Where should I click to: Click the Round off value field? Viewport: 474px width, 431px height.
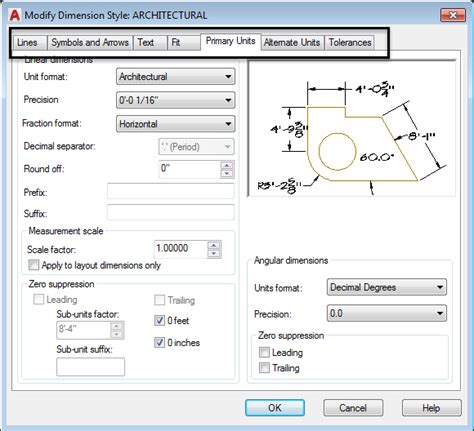click(x=189, y=169)
